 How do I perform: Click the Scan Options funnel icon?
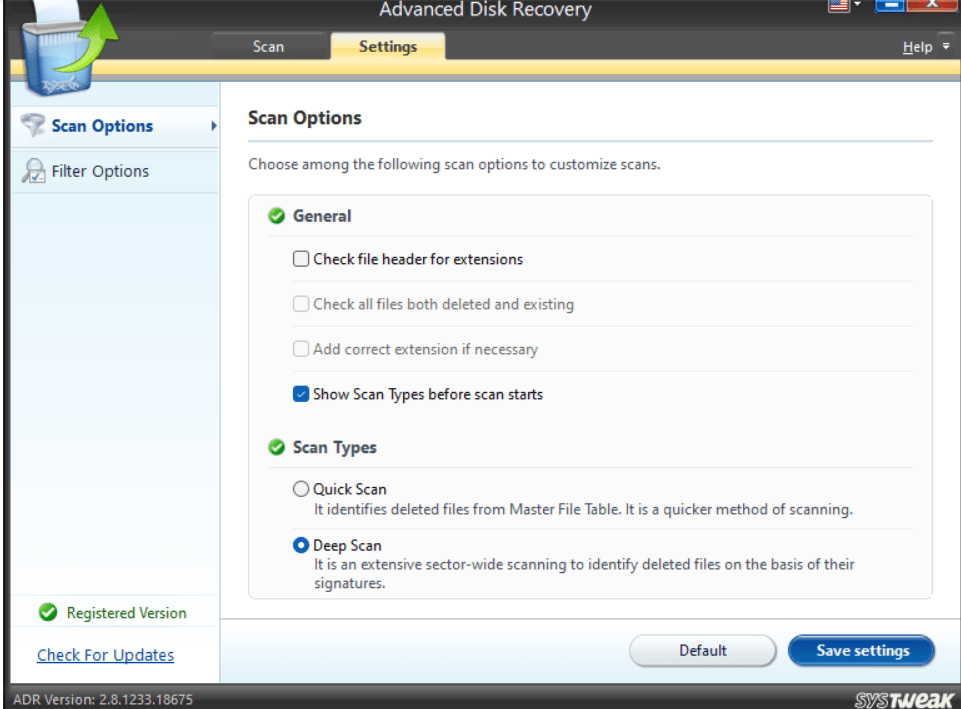tap(33, 126)
